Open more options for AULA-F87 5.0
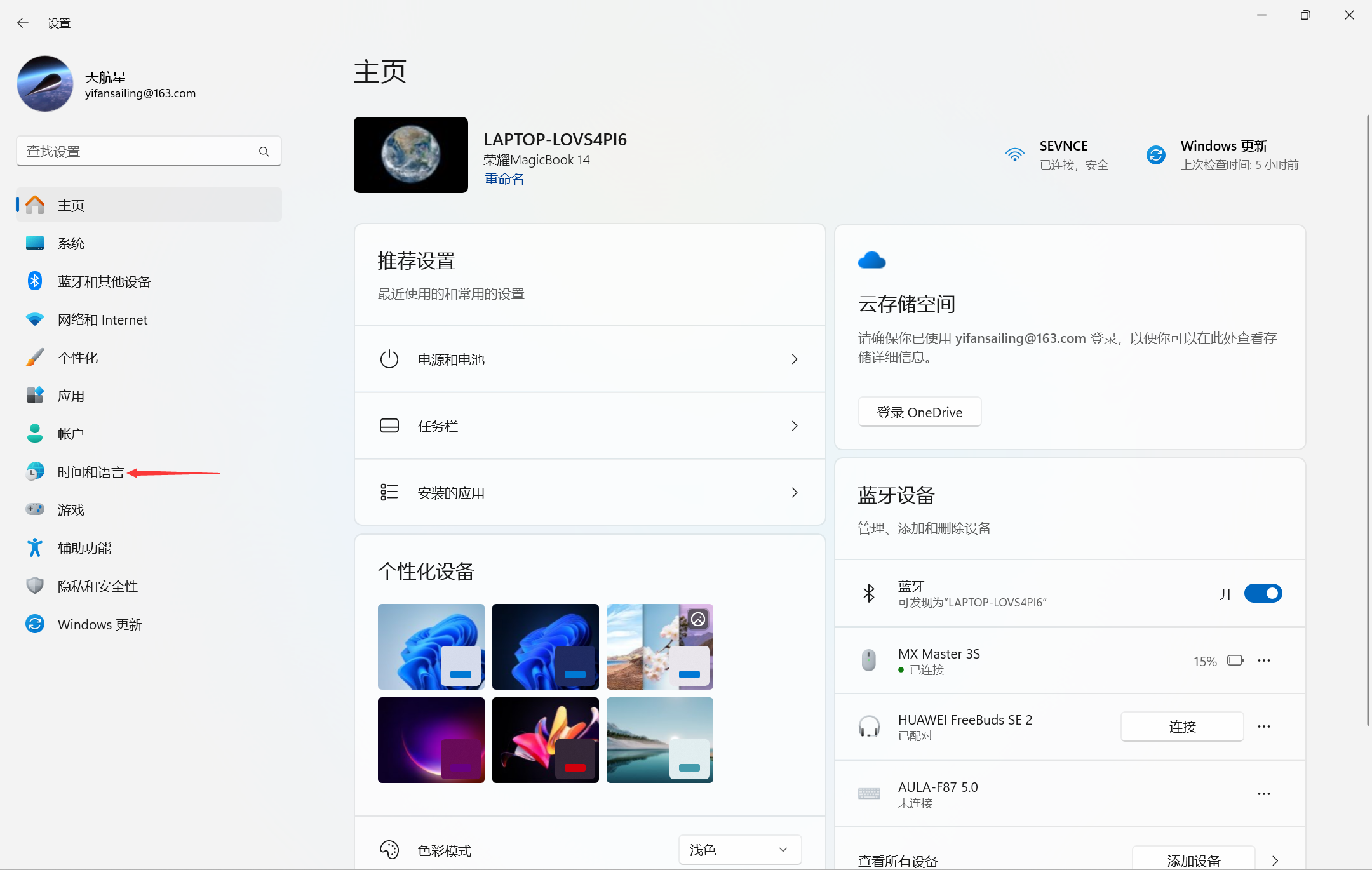This screenshot has height=870, width=1372. pyautogui.click(x=1264, y=794)
